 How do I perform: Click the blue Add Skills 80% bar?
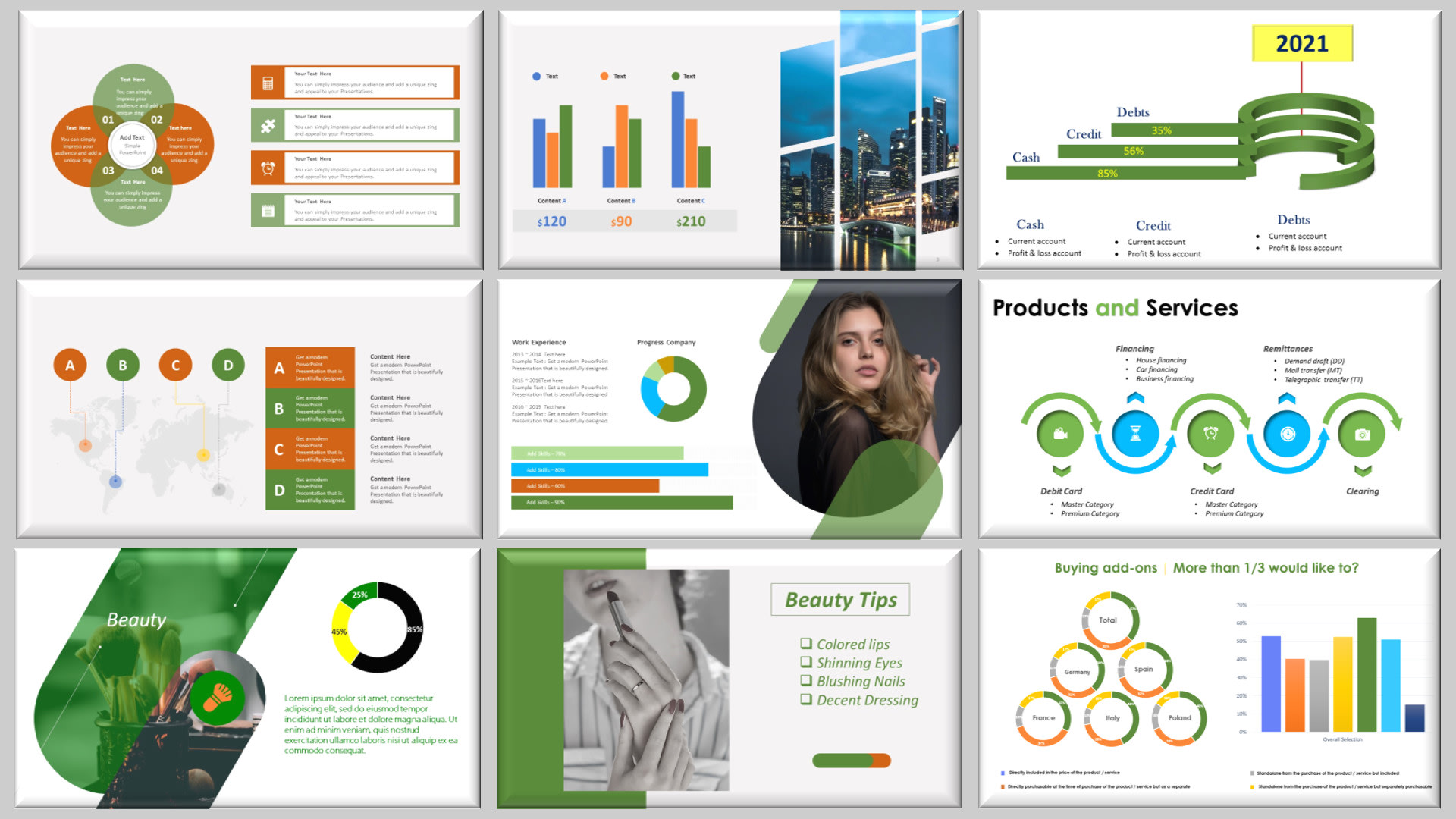[610, 470]
